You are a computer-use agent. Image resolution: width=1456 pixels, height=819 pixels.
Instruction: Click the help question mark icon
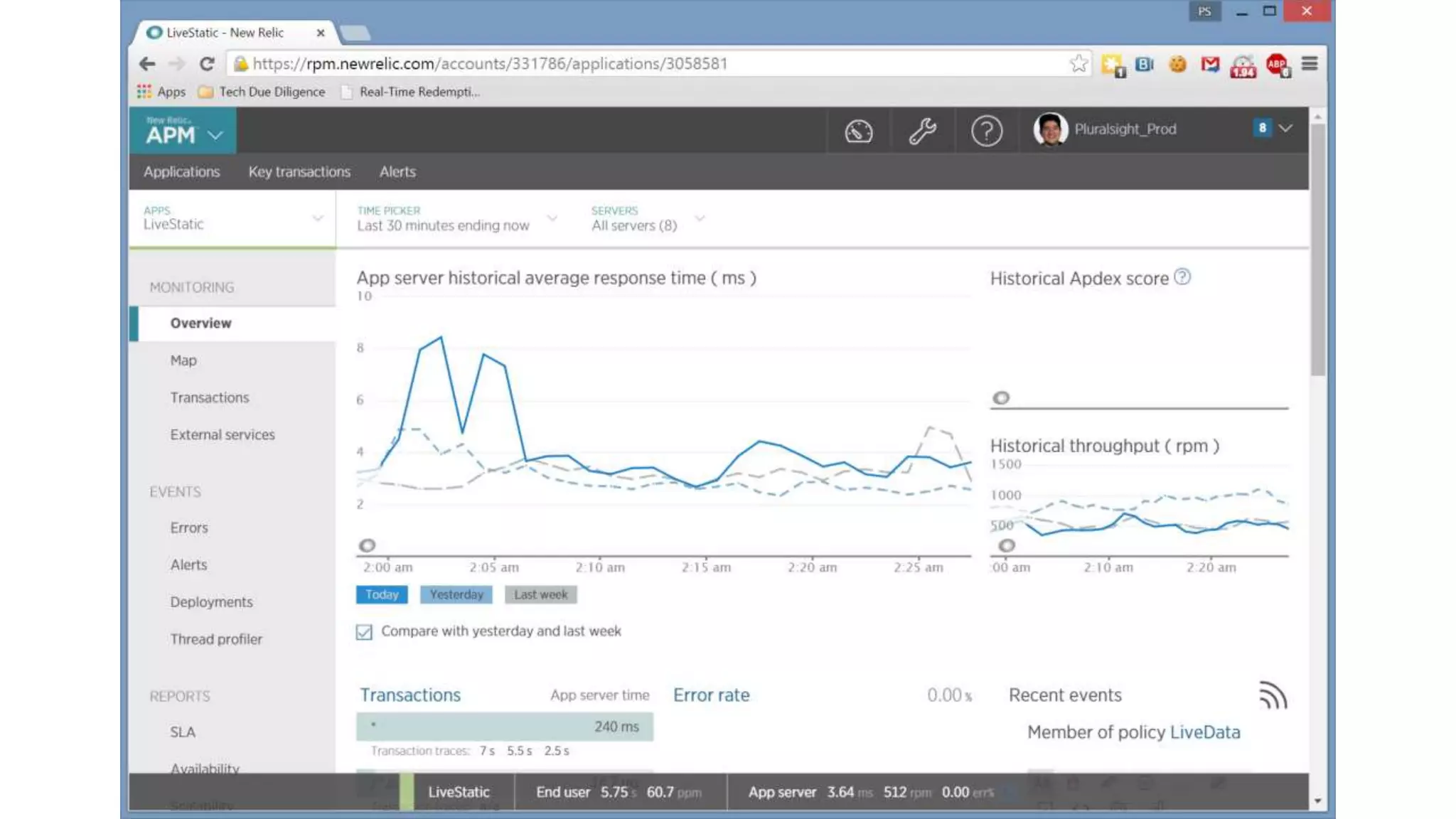coord(986,132)
